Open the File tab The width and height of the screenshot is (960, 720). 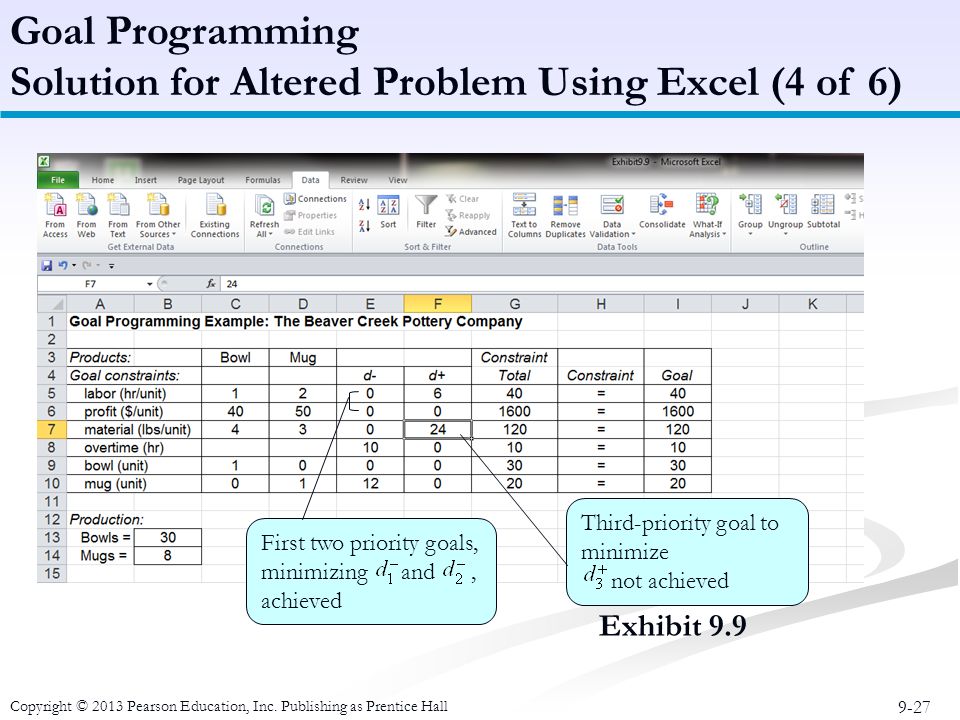pos(58,180)
